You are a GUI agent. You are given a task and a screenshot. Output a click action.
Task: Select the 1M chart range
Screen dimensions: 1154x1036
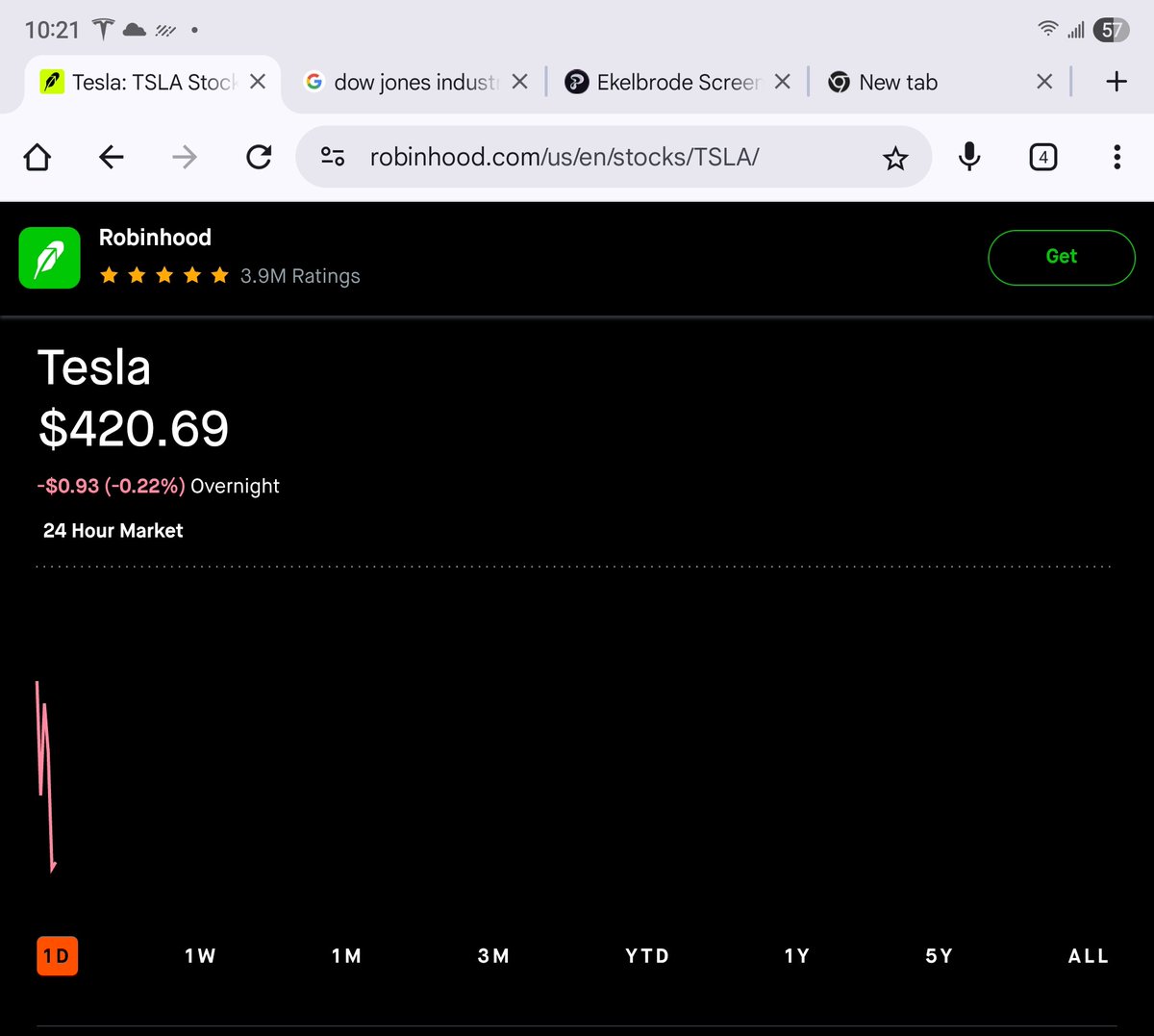(x=346, y=956)
